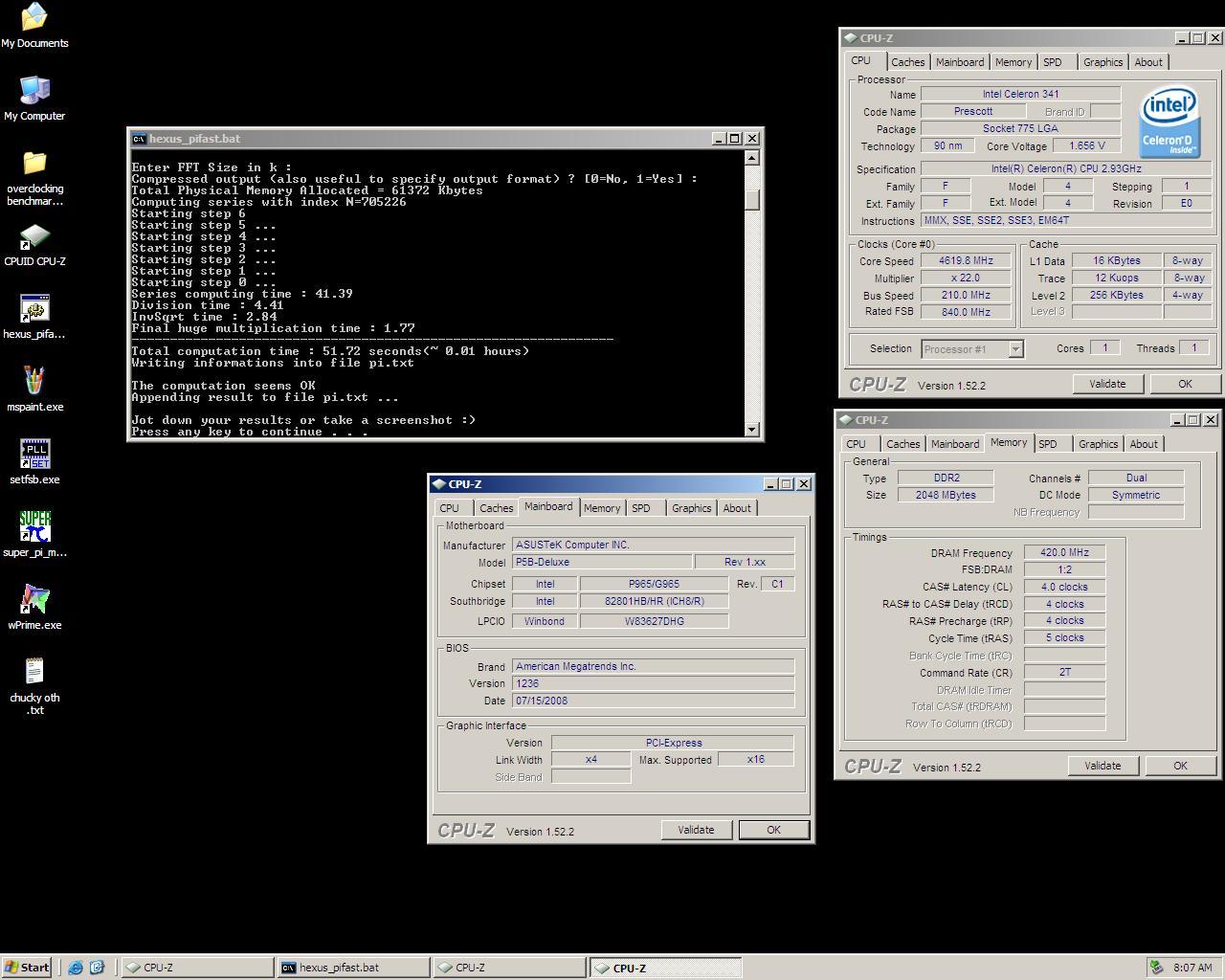Click the BIOS Date value 07/15/2008

click(653, 701)
